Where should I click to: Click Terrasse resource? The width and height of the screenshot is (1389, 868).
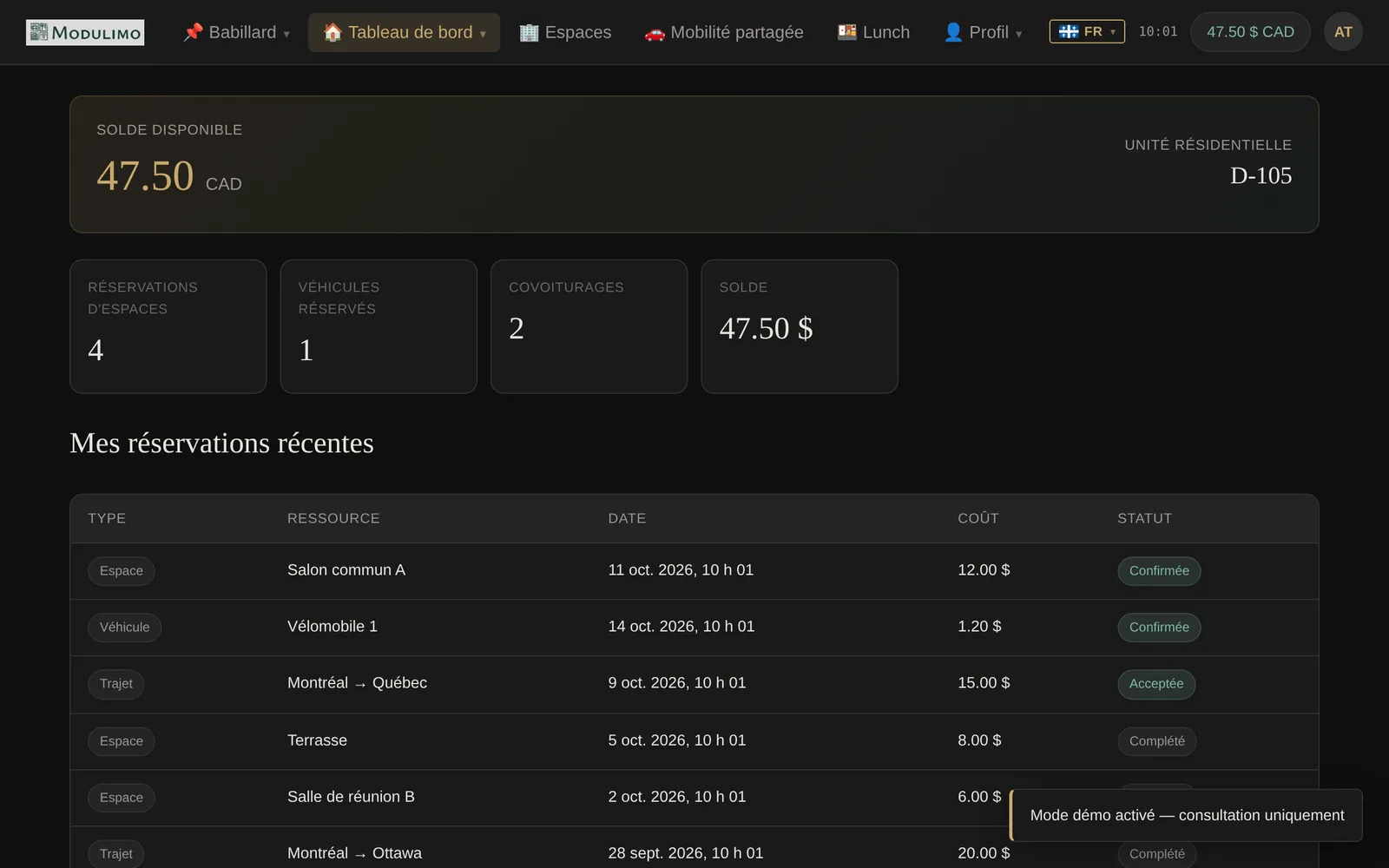tap(317, 740)
